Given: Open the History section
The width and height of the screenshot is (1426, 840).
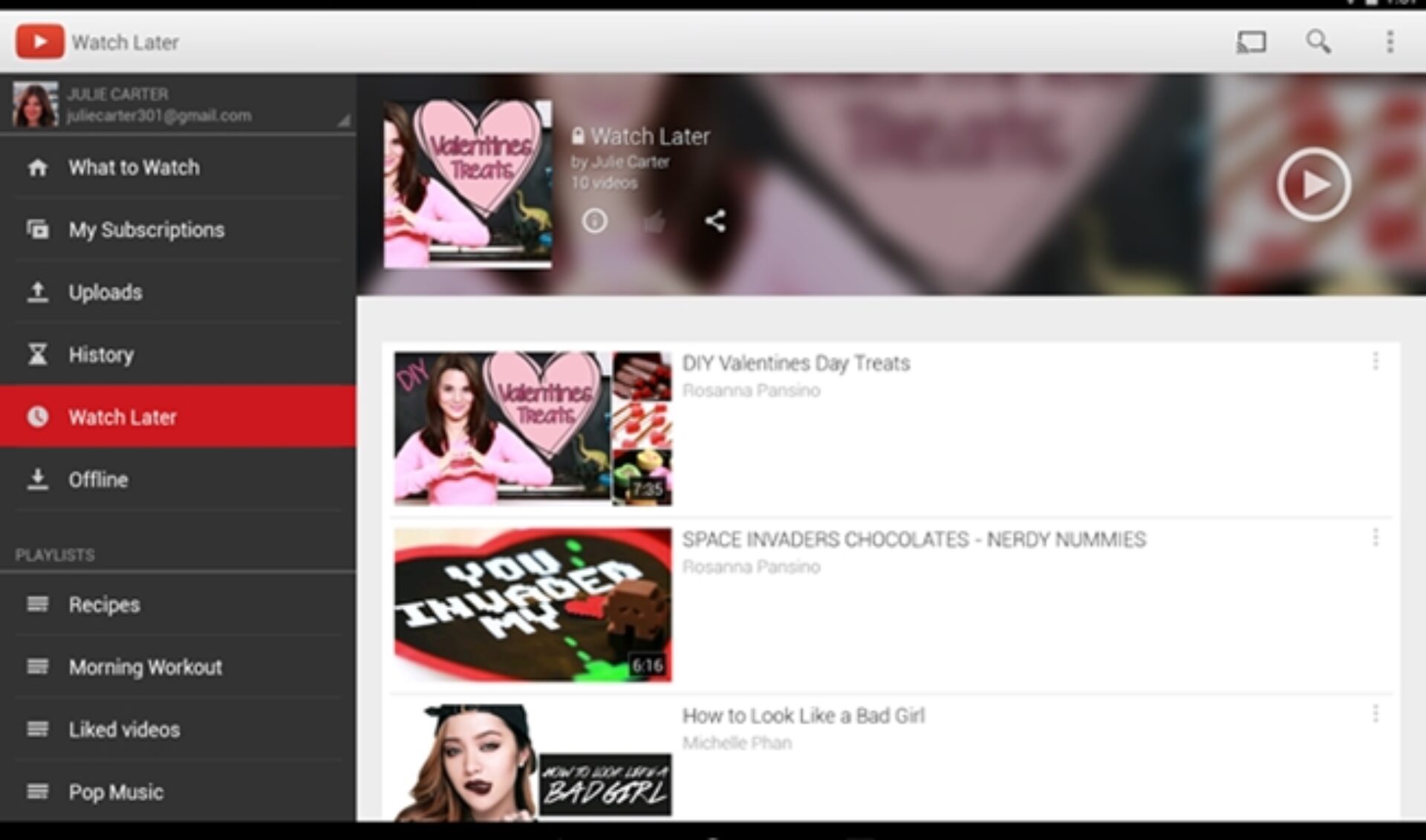Looking at the screenshot, I should click(178, 354).
